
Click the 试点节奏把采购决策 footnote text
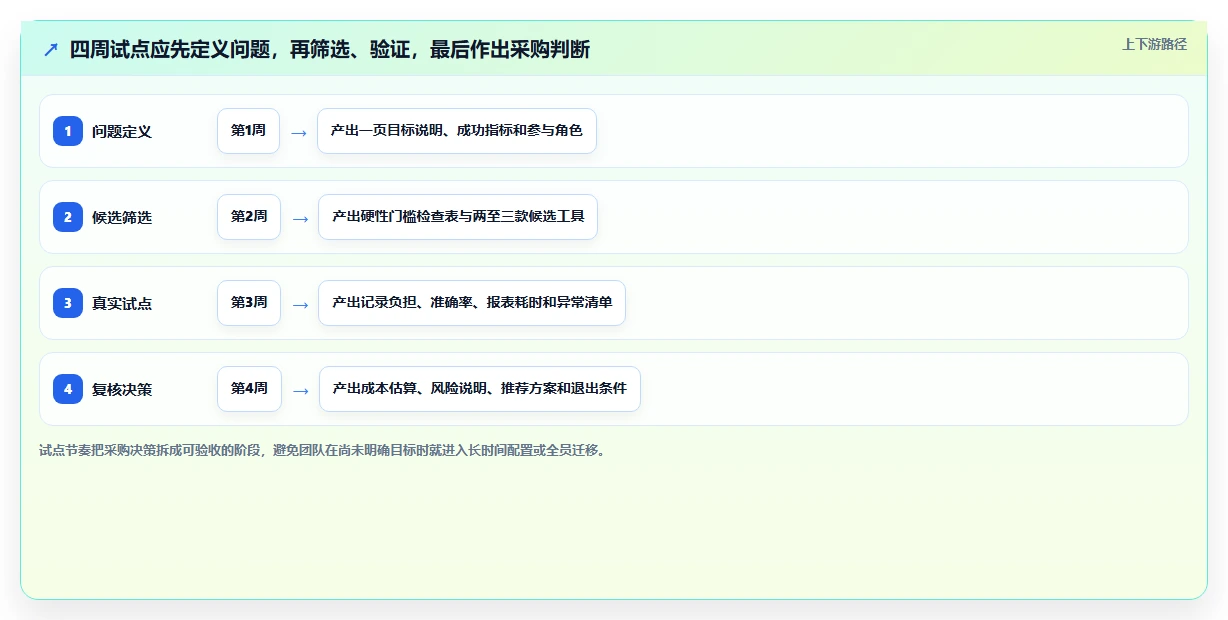pos(322,450)
